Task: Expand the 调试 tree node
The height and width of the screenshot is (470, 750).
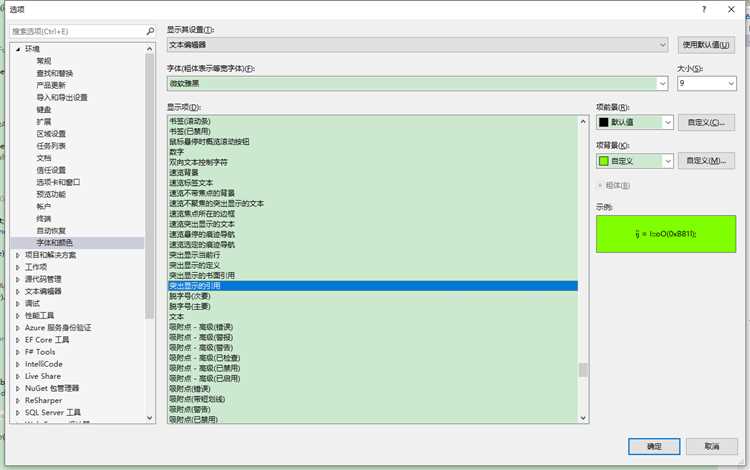Action: coord(18,304)
